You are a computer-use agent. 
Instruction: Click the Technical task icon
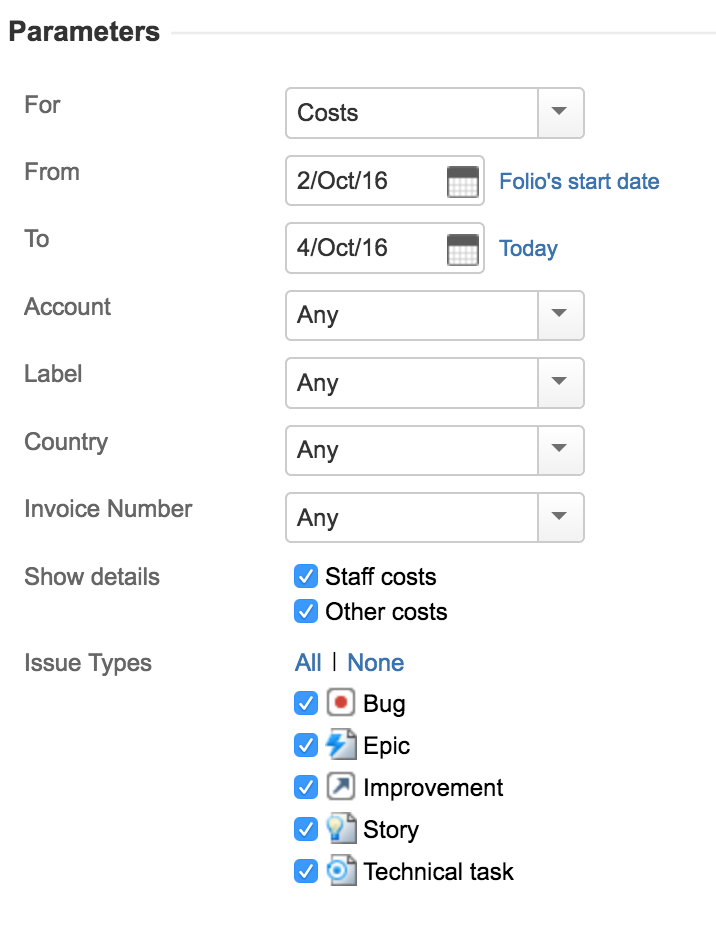tap(341, 871)
